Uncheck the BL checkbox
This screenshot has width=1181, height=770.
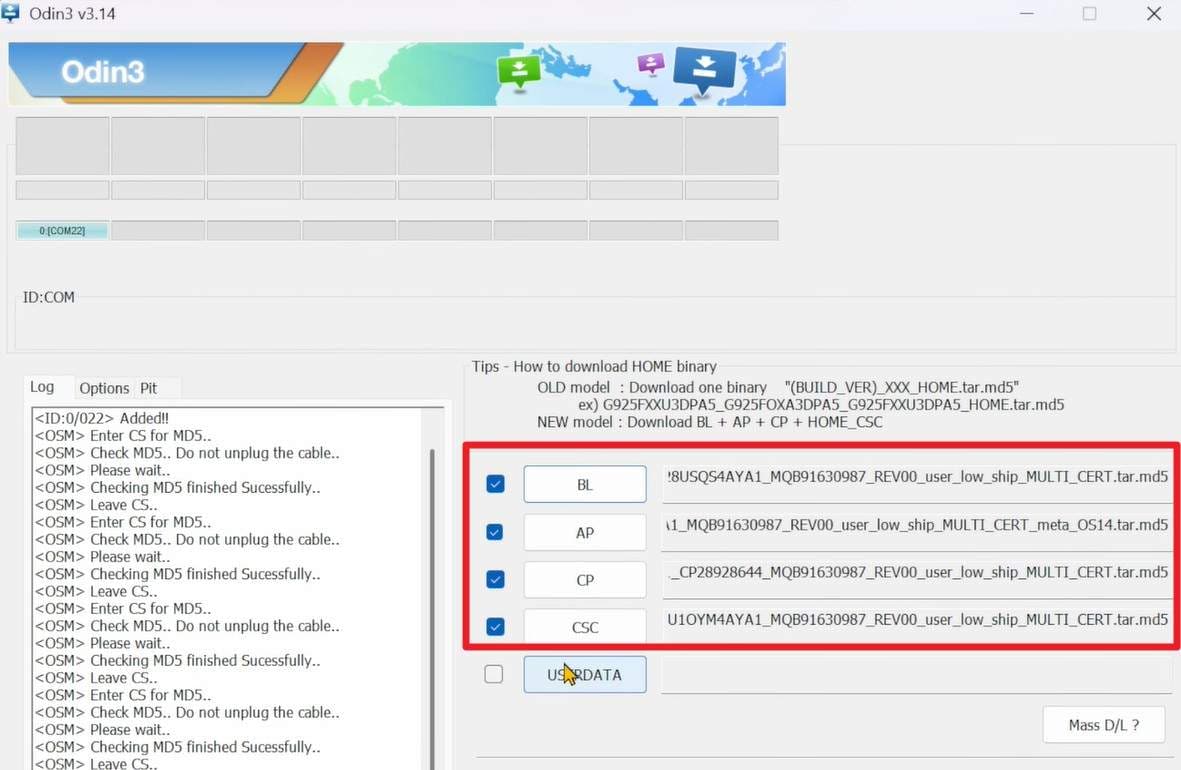495,484
